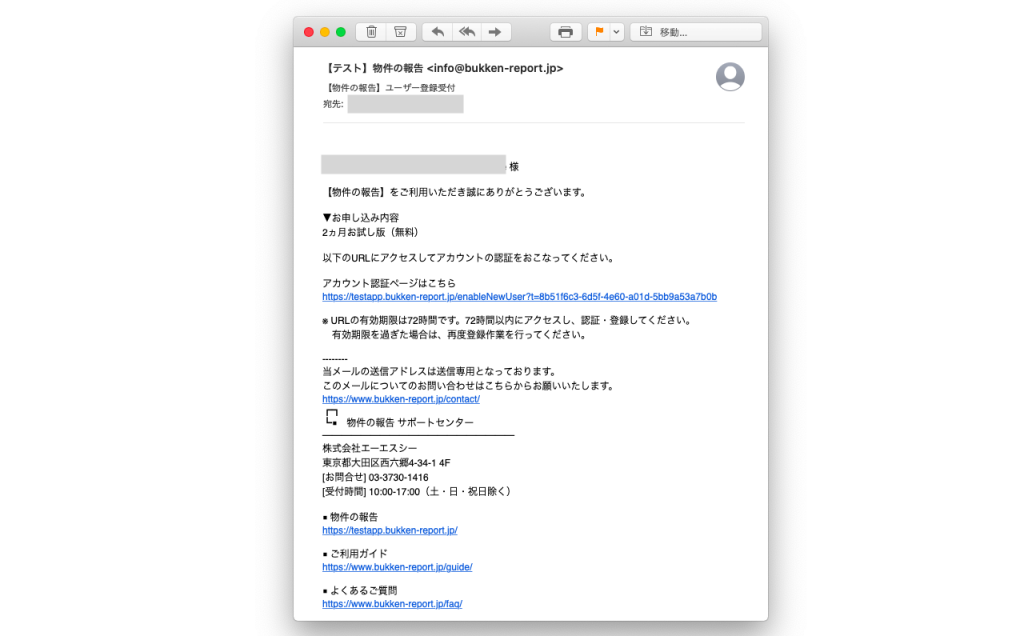Image resolution: width=1024 pixels, height=636 pixels.
Task: Click the sender avatar icon
Action: pos(730,76)
